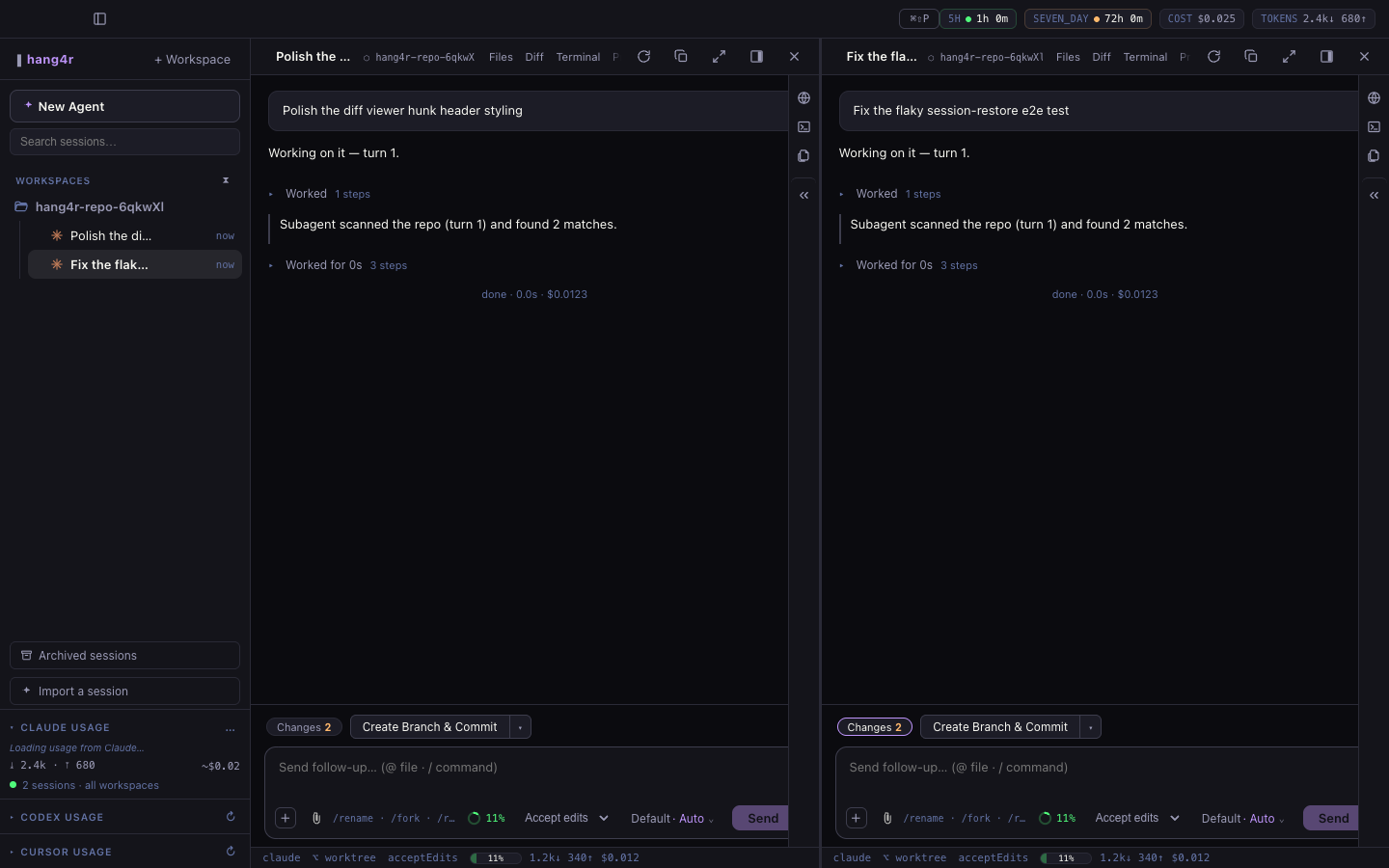Screen dimensions: 1389x868
Task: Collapse left pane rail with double chevron
Action: pyautogui.click(x=803, y=195)
